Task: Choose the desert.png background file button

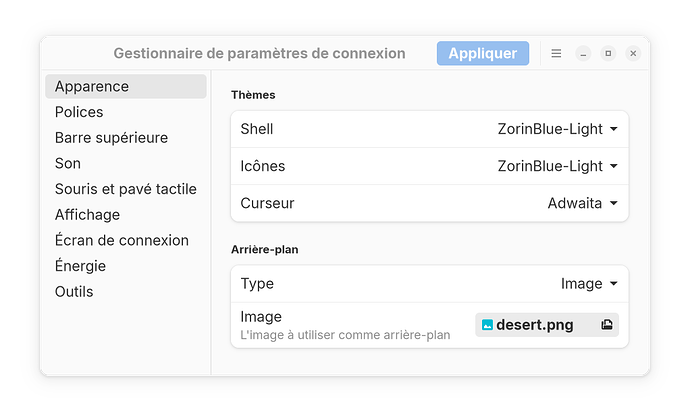Action: click(x=547, y=325)
